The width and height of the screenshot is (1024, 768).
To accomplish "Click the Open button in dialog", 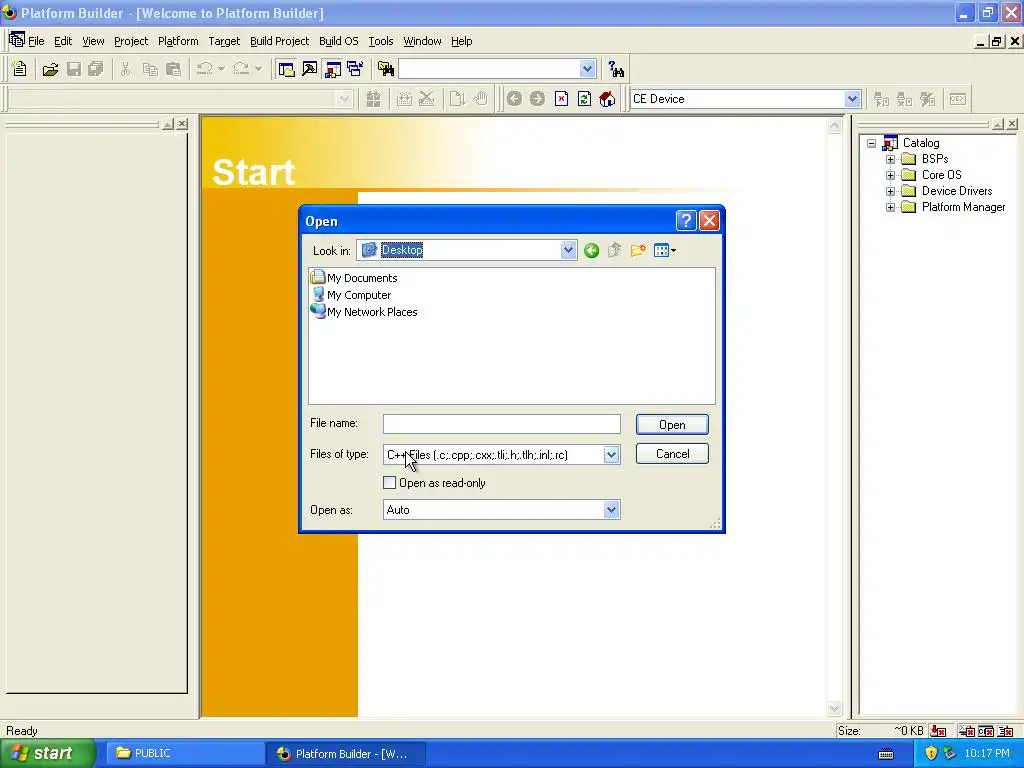I will point(672,424).
